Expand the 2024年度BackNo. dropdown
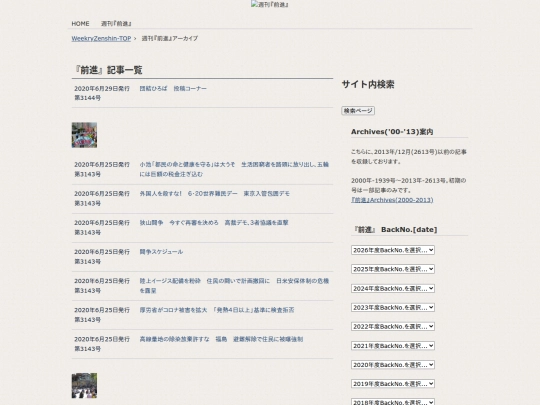 (393, 288)
